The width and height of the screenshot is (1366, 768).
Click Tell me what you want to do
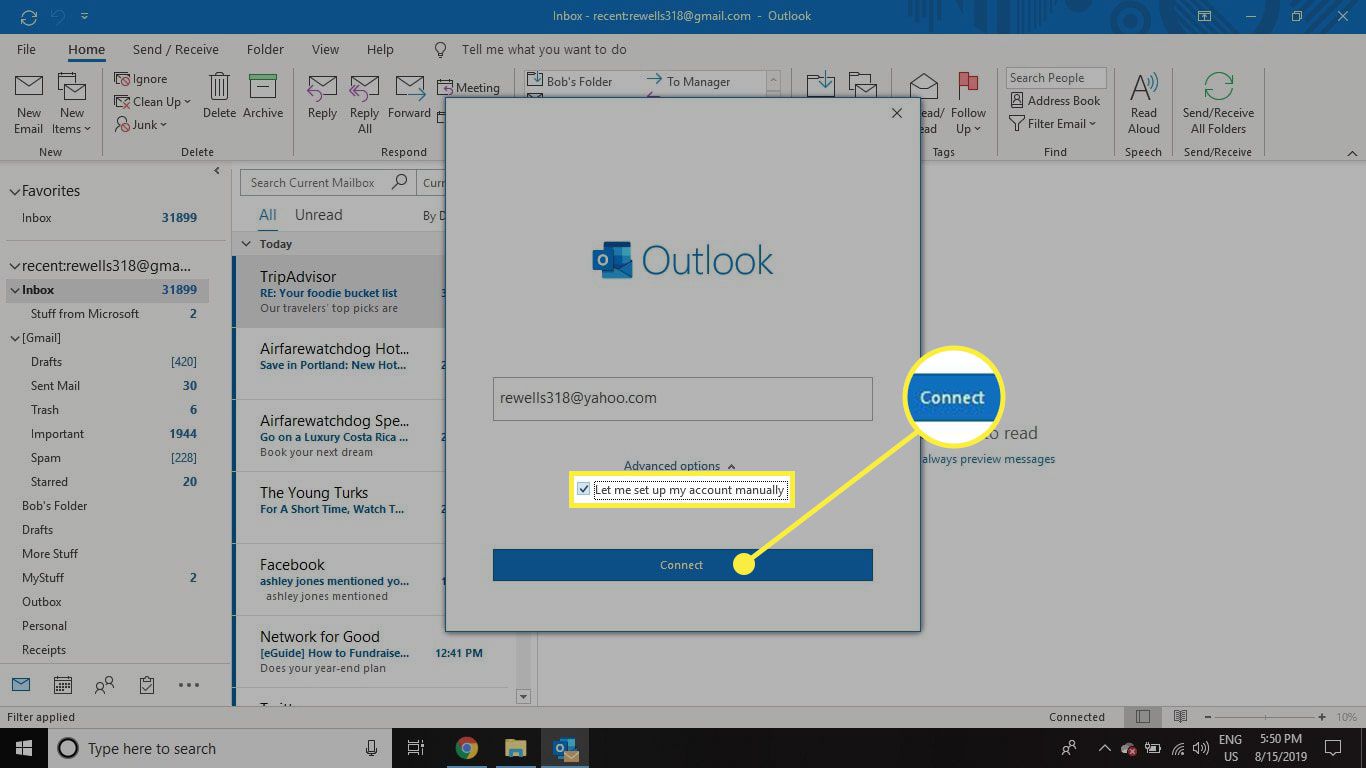coord(544,49)
